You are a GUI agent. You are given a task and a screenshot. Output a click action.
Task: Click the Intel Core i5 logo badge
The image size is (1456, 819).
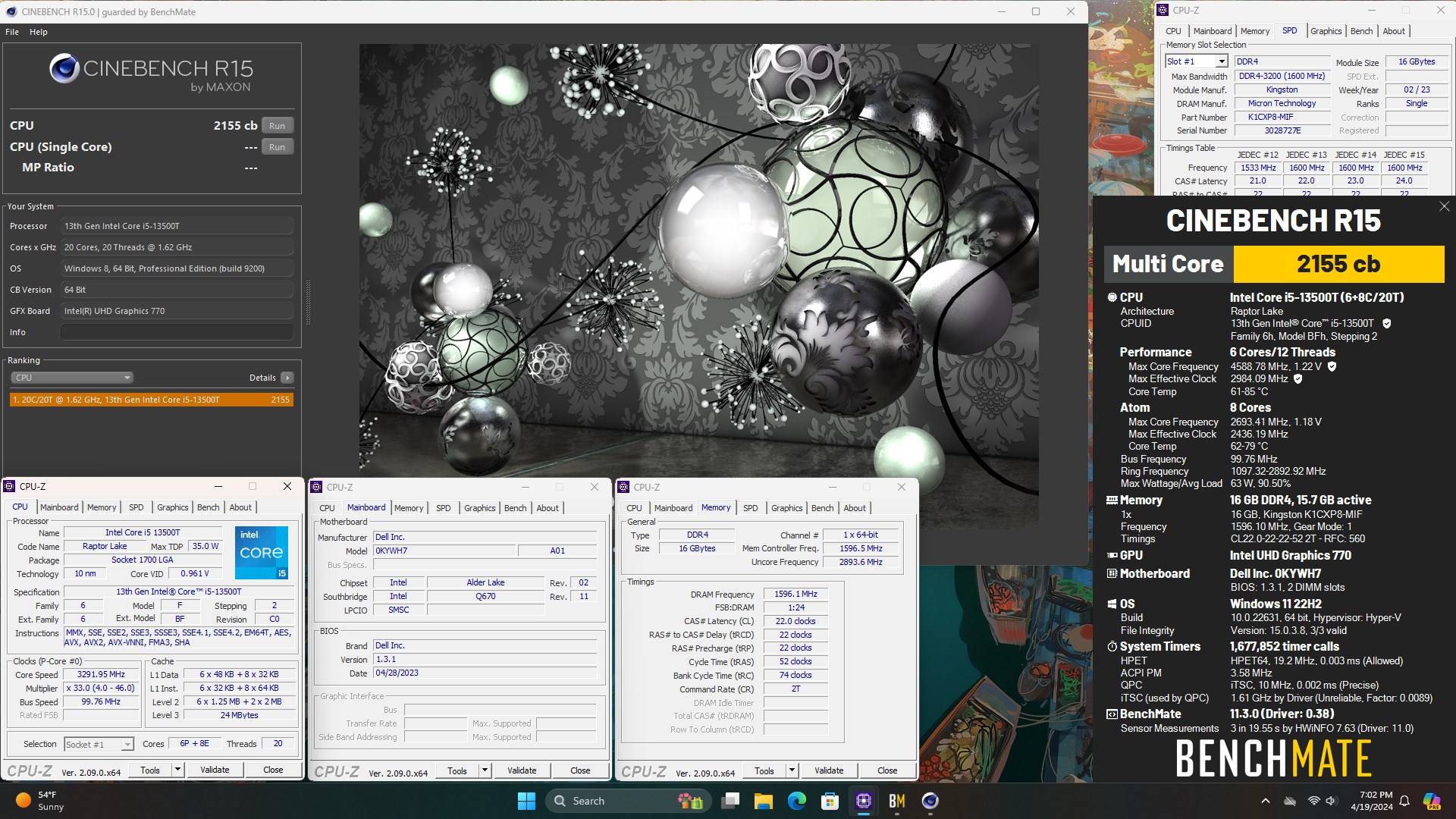[261, 552]
